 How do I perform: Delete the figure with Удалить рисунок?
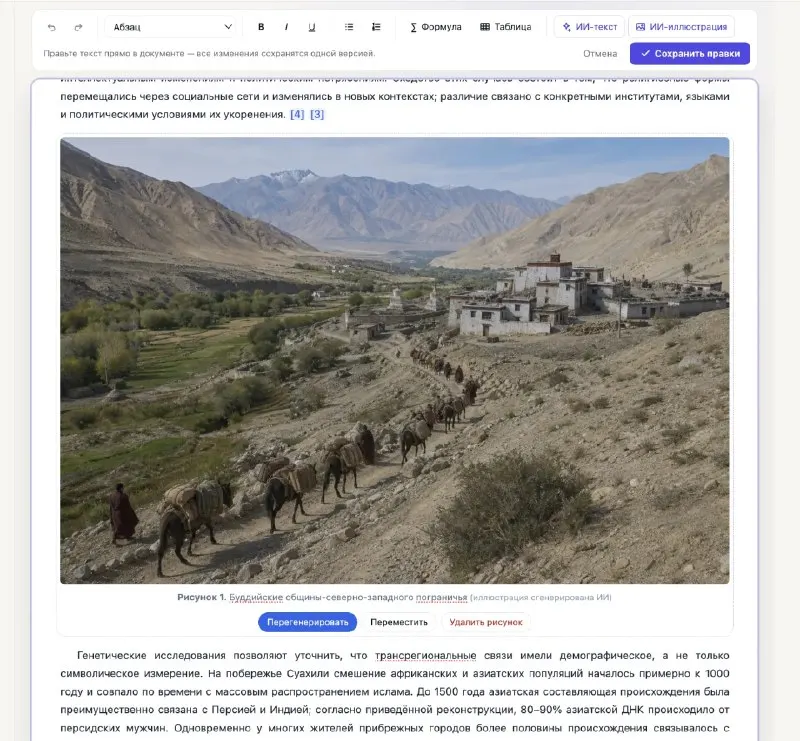pyautogui.click(x=486, y=622)
